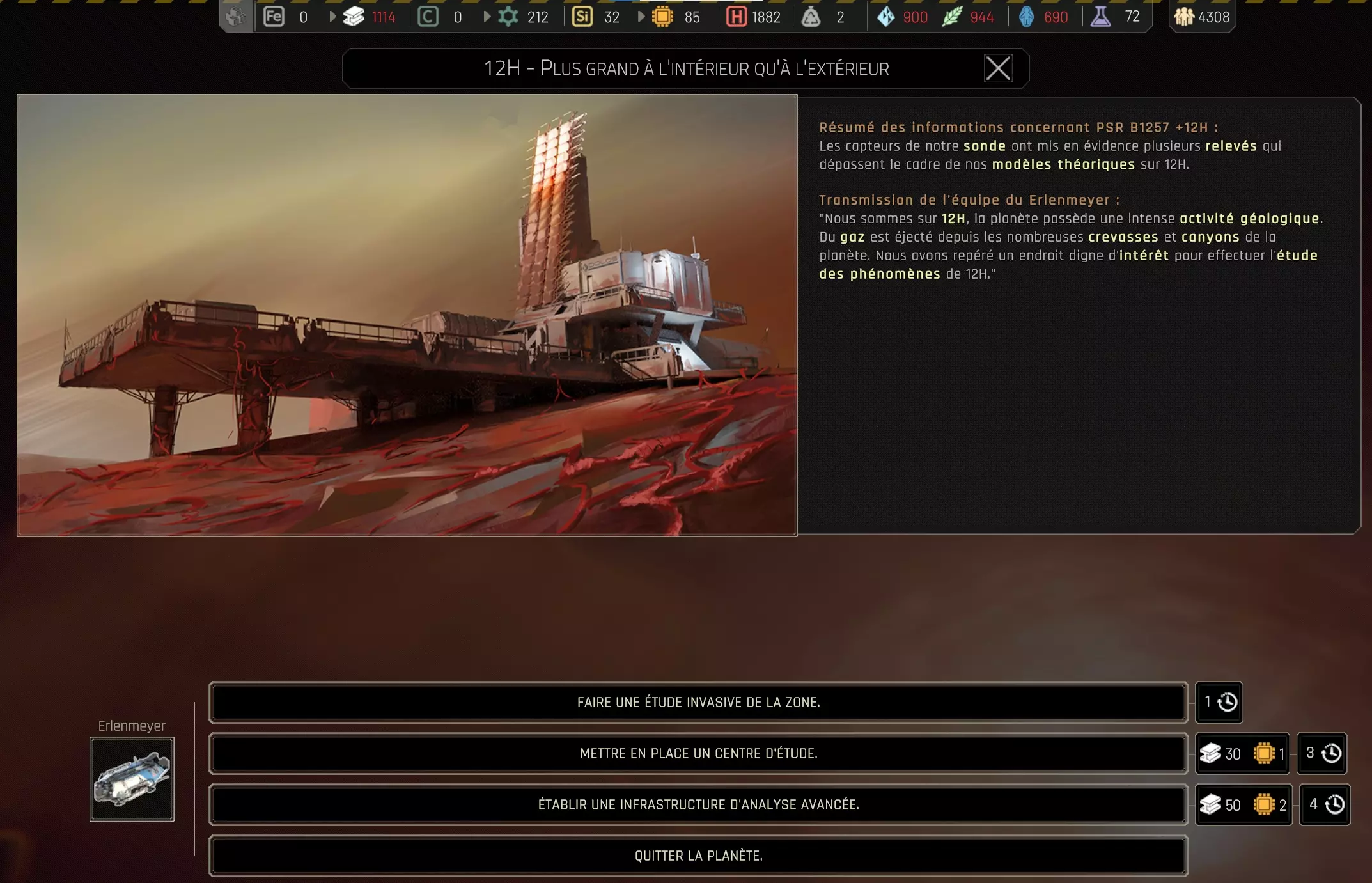
Task: Click the polymer gear resource icon
Action: 508,17
